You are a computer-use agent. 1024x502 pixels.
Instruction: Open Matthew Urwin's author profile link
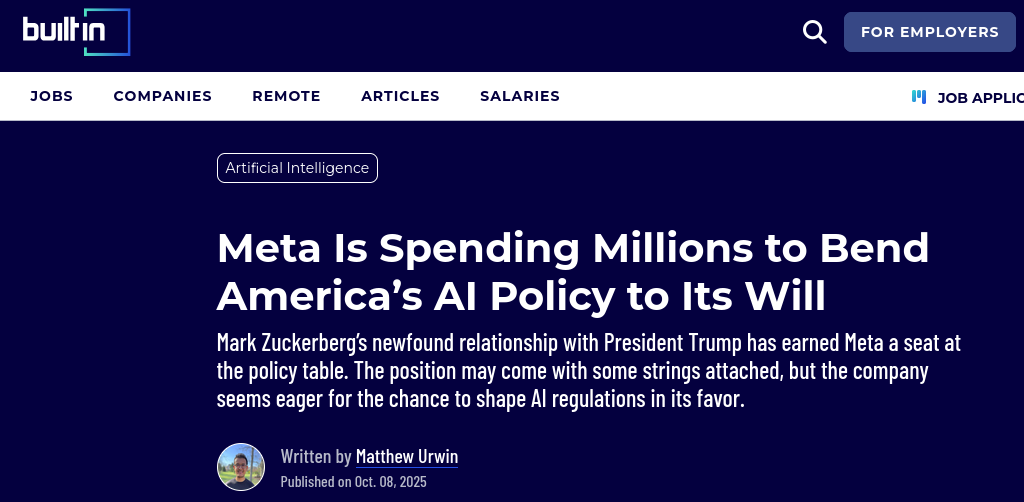coord(407,457)
